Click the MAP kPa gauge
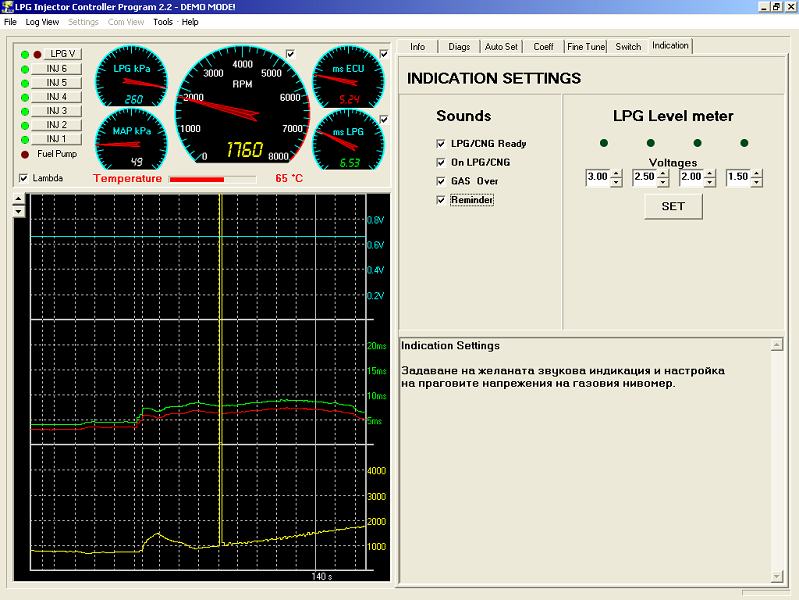The width and height of the screenshot is (799, 600). tap(131, 140)
